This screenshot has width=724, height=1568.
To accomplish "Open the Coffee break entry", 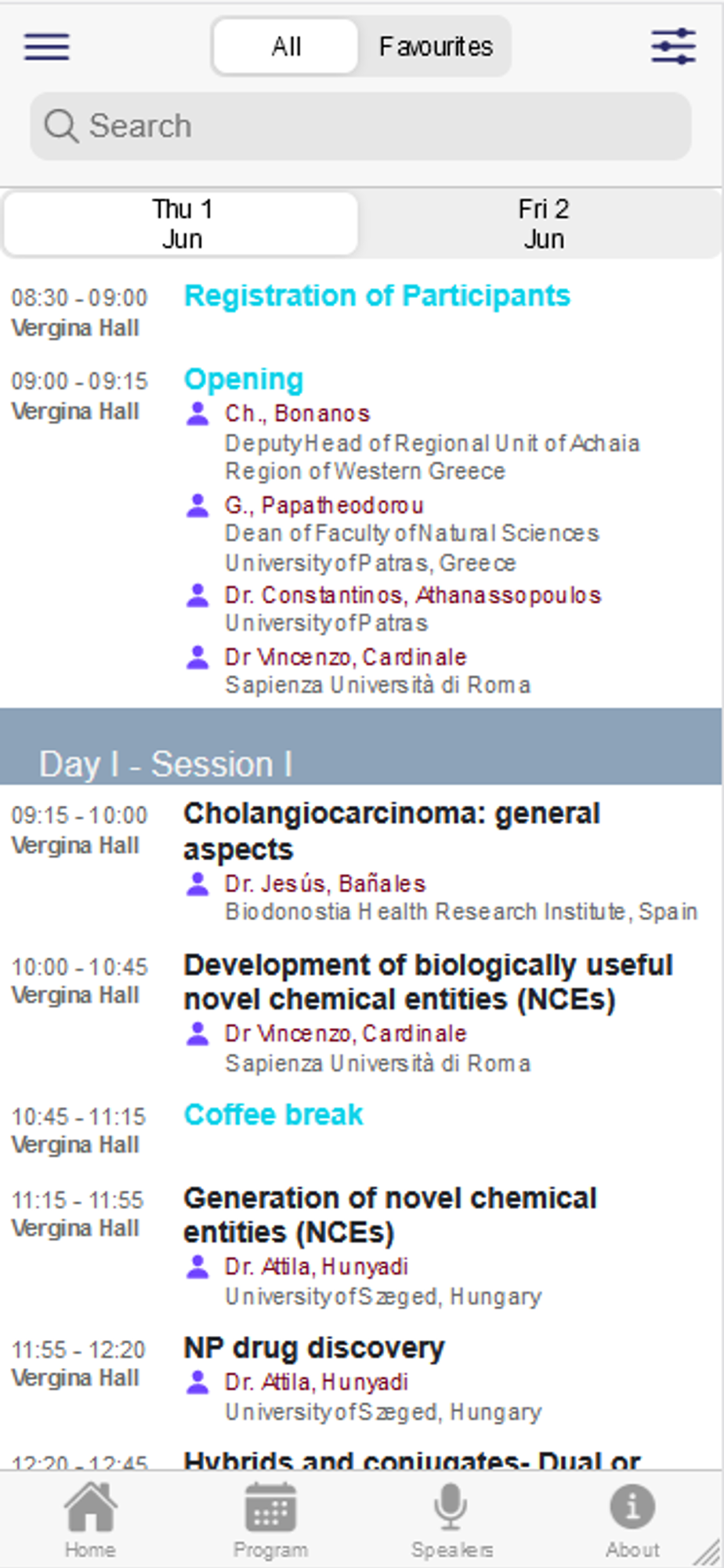I will [x=273, y=1115].
